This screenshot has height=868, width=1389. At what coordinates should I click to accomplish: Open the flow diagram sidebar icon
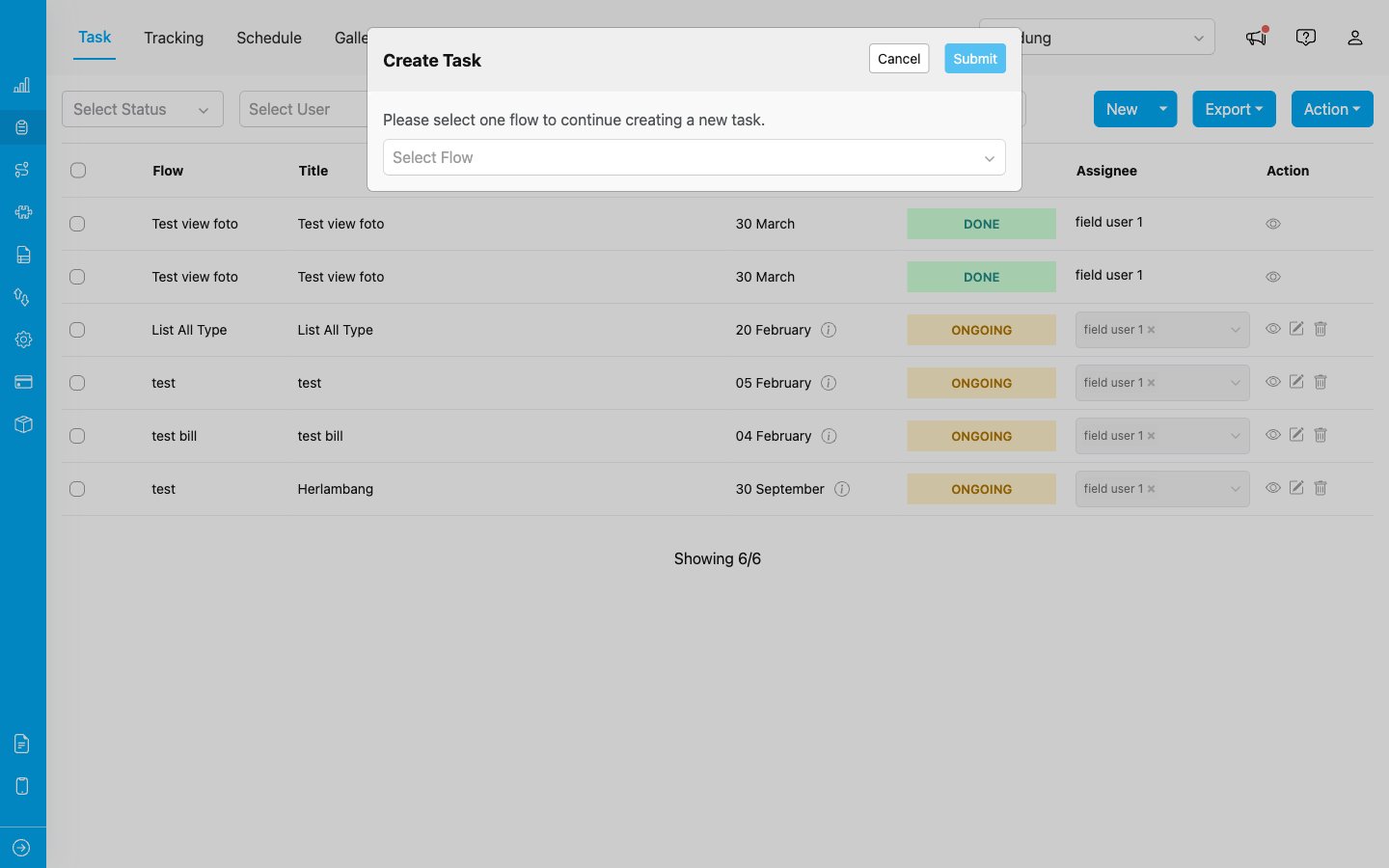[22, 170]
